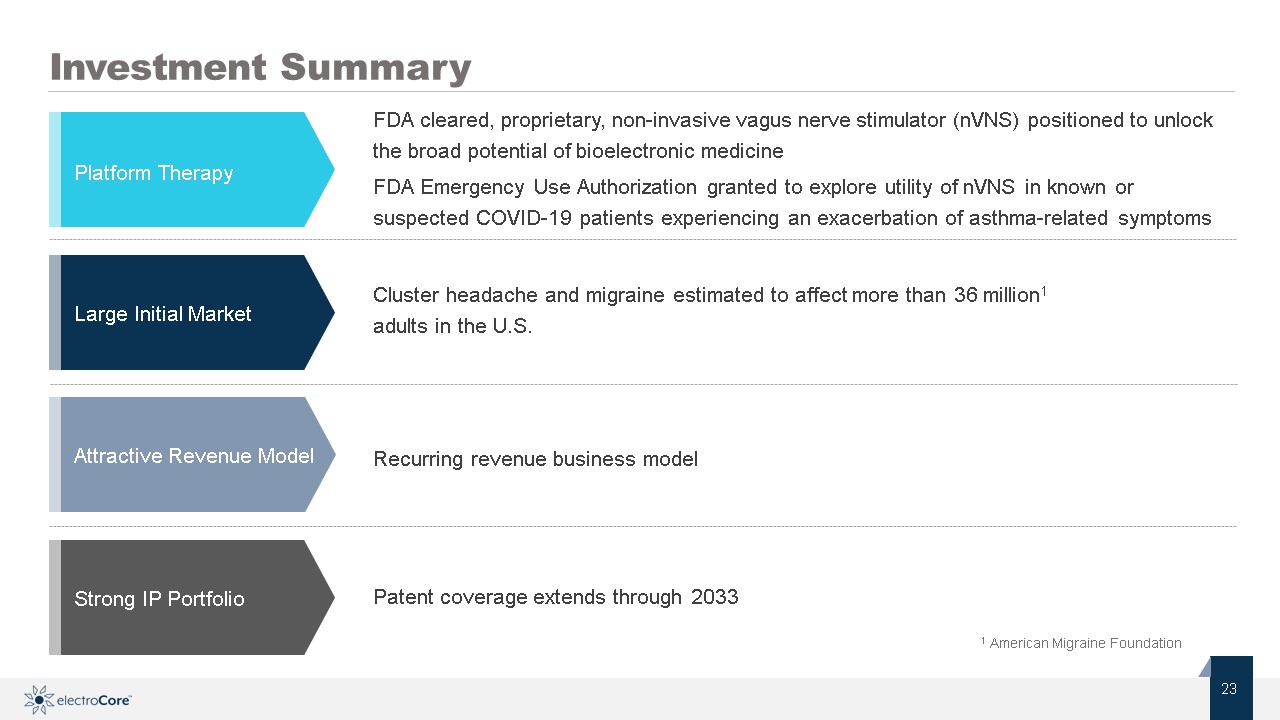Click the gray stripe beside Strong IP Portfolio
Screen dimensions: 1280x720
point(55,598)
